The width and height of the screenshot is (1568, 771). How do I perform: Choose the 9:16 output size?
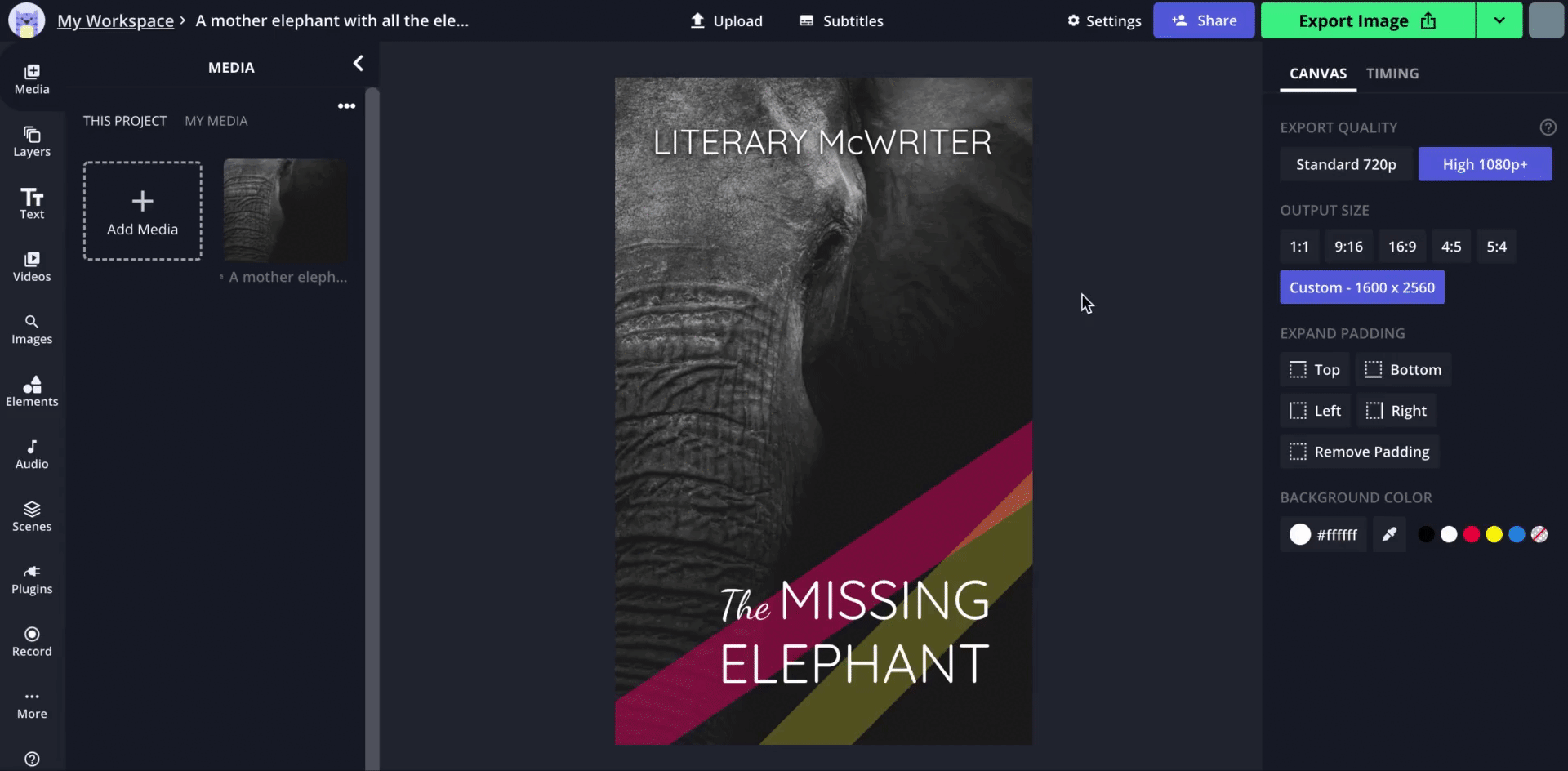pyautogui.click(x=1348, y=247)
